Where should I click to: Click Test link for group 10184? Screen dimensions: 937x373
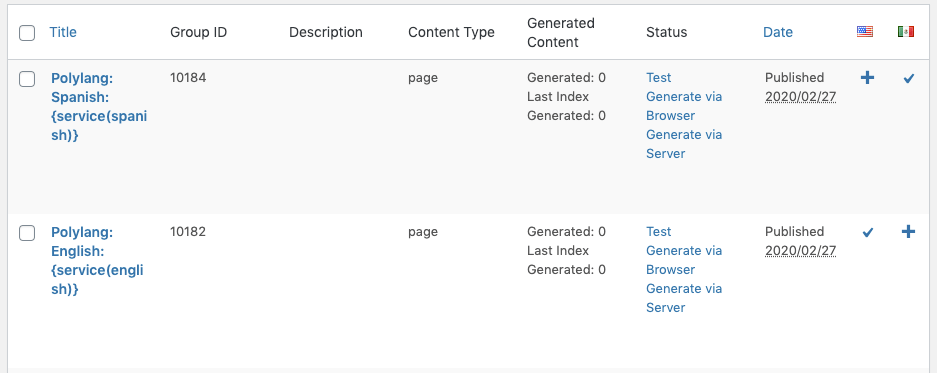point(659,78)
